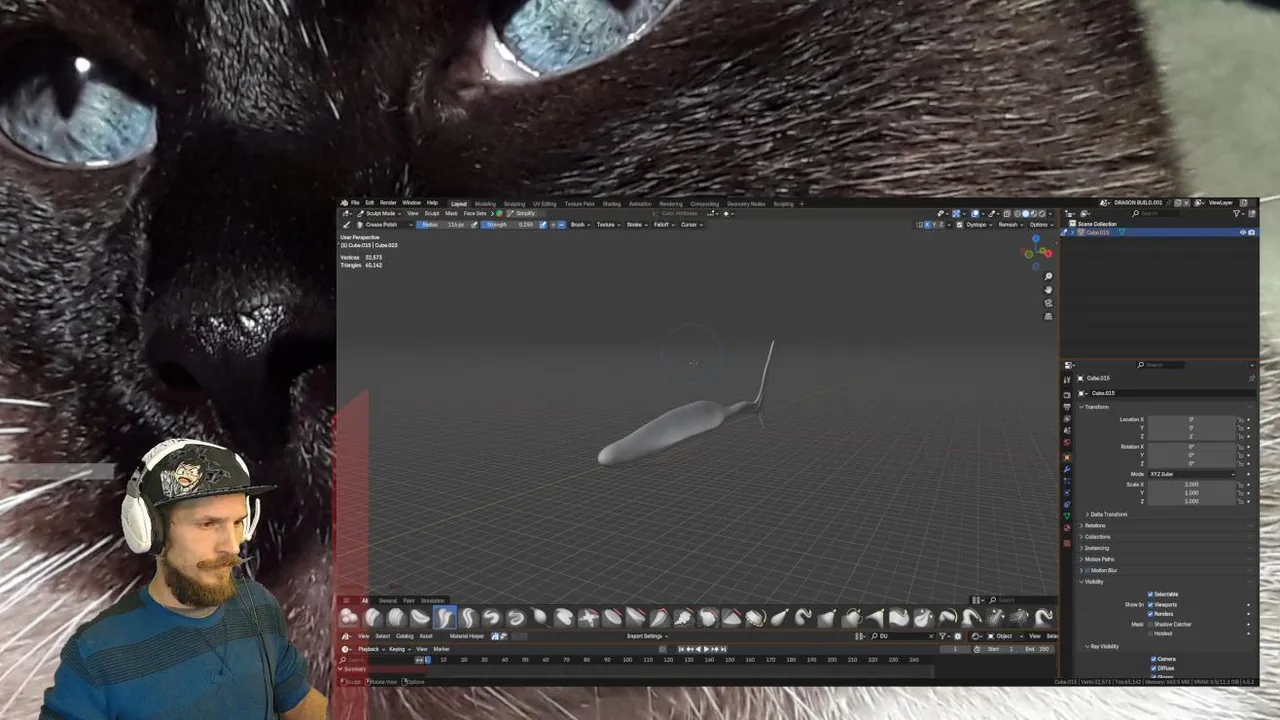Toggle X axis symmetry button
Viewport: 1280px width, 720px height.
927,224
